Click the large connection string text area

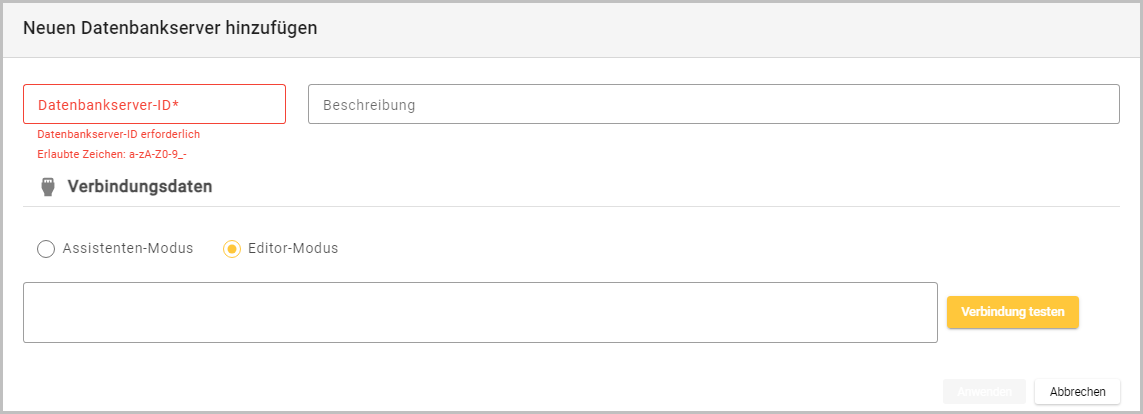pos(480,312)
